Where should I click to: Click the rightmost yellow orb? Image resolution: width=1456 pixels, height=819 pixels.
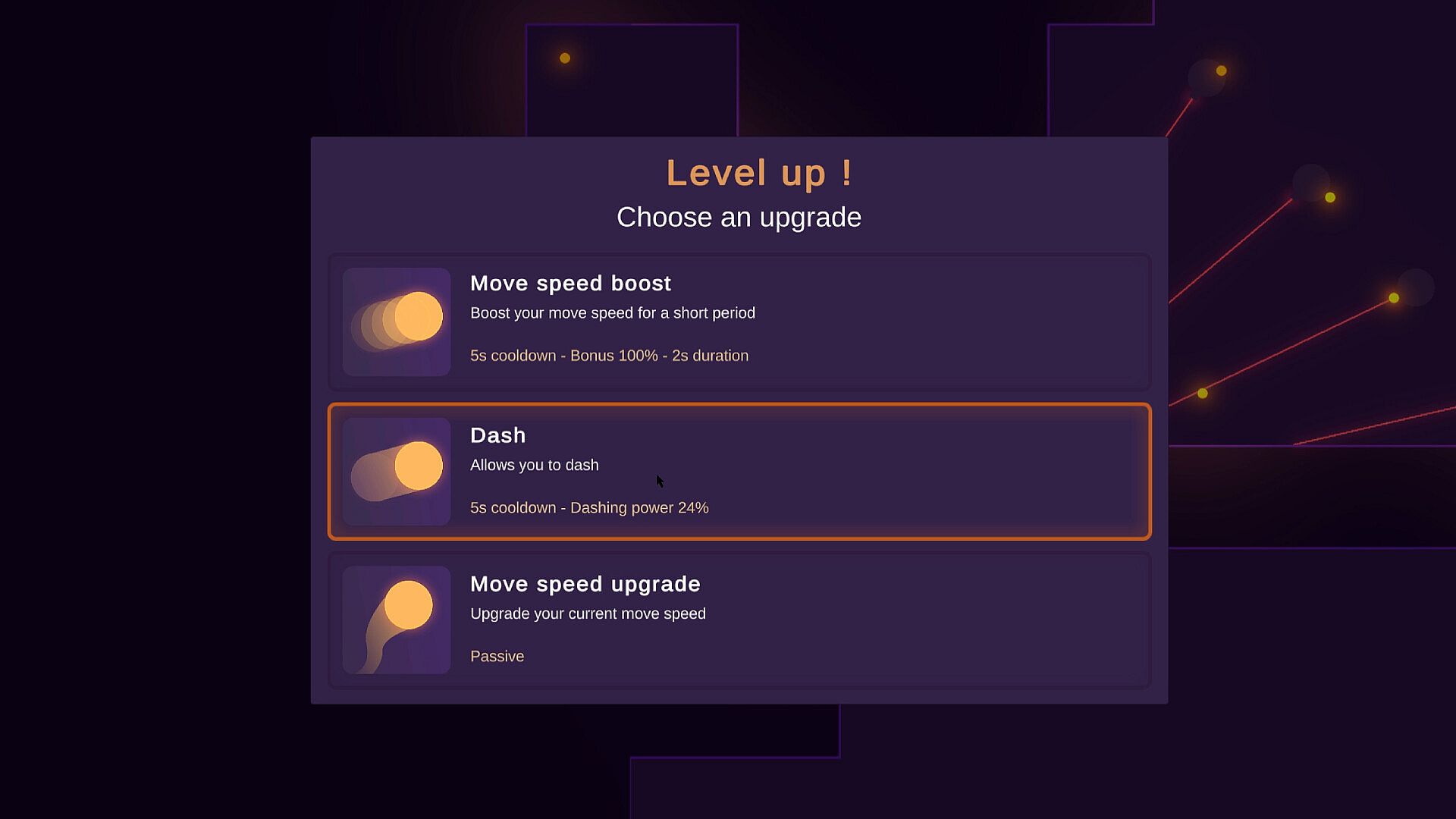pos(1394,298)
